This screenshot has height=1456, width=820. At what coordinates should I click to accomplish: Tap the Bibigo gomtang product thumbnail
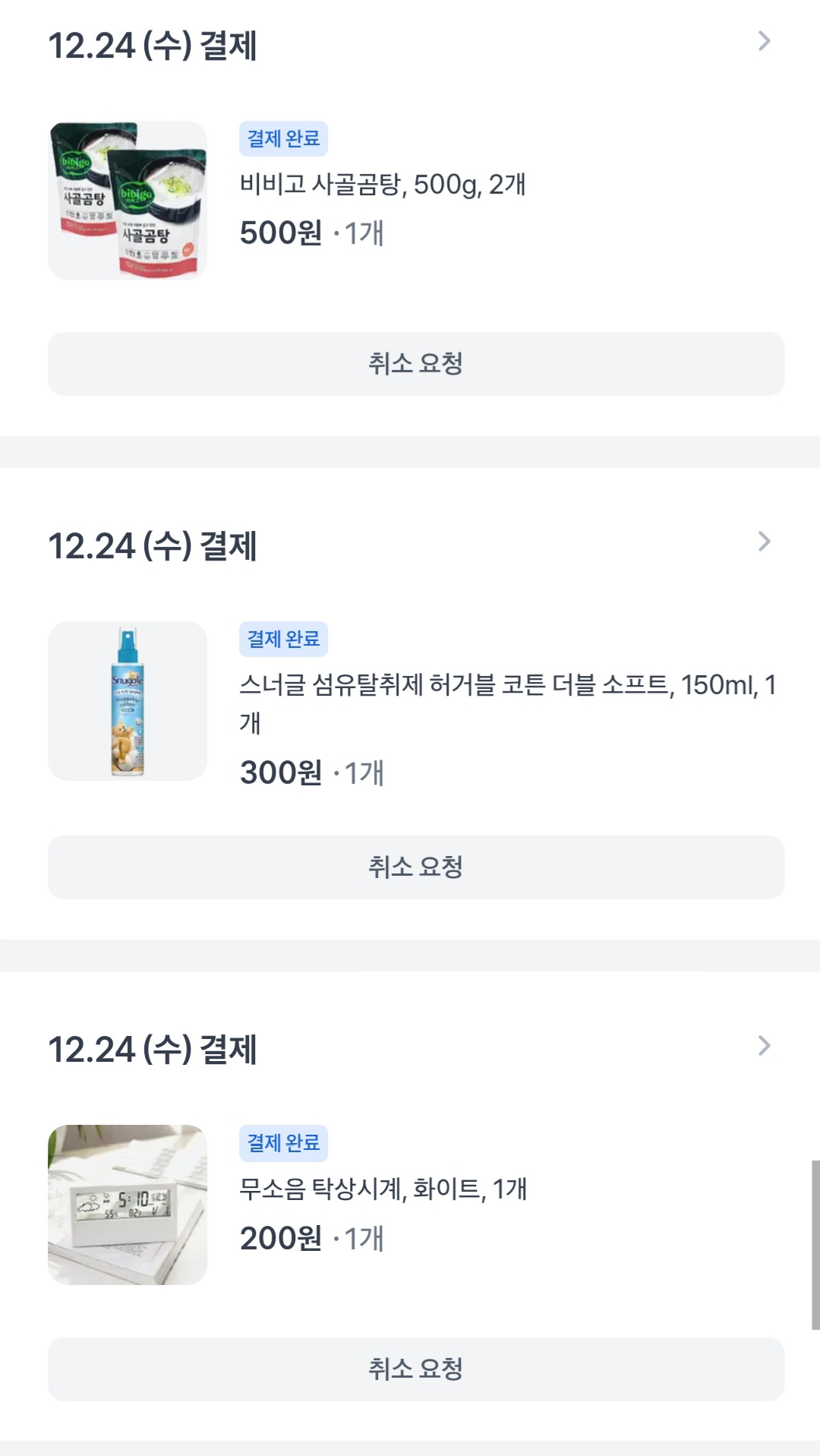[128, 201]
